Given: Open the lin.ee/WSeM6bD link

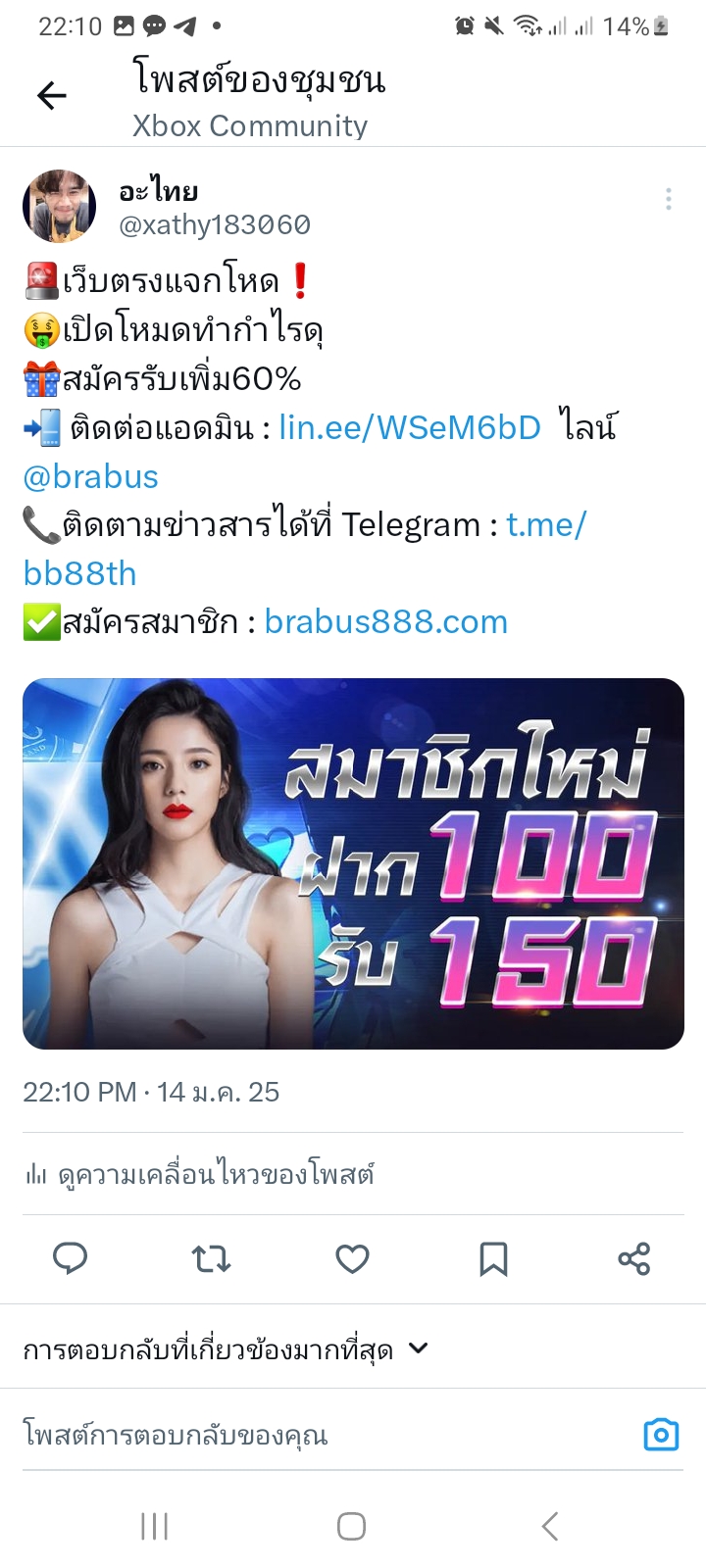Looking at the screenshot, I should [410, 427].
